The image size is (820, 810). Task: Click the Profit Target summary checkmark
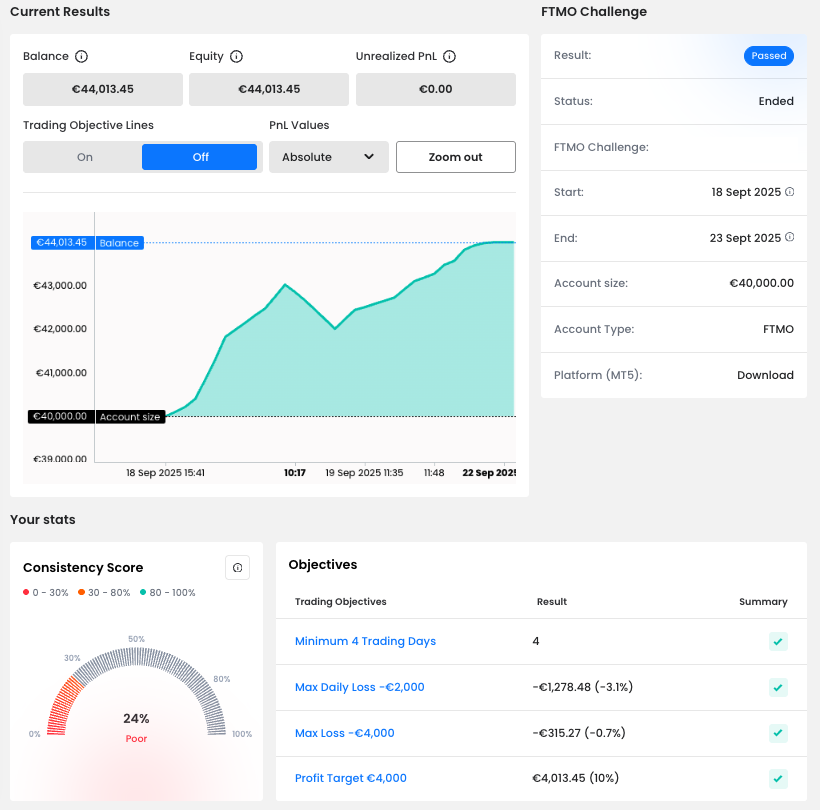[x=778, y=778]
